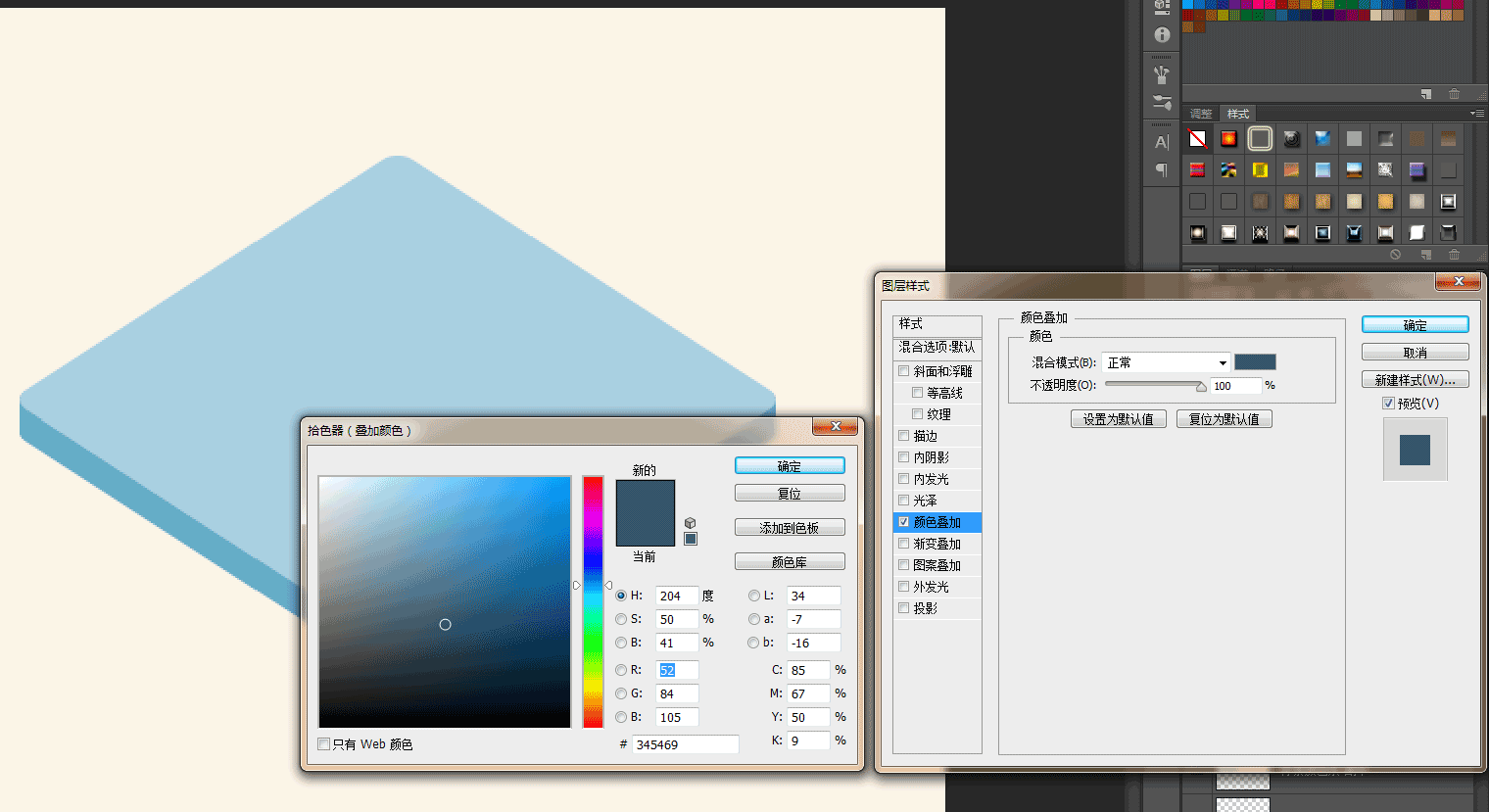Screen dimensions: 1489x812
Task: Toggle the 预览 preview checkbox
Action: pyautogui.click(x=1388, y=404)
